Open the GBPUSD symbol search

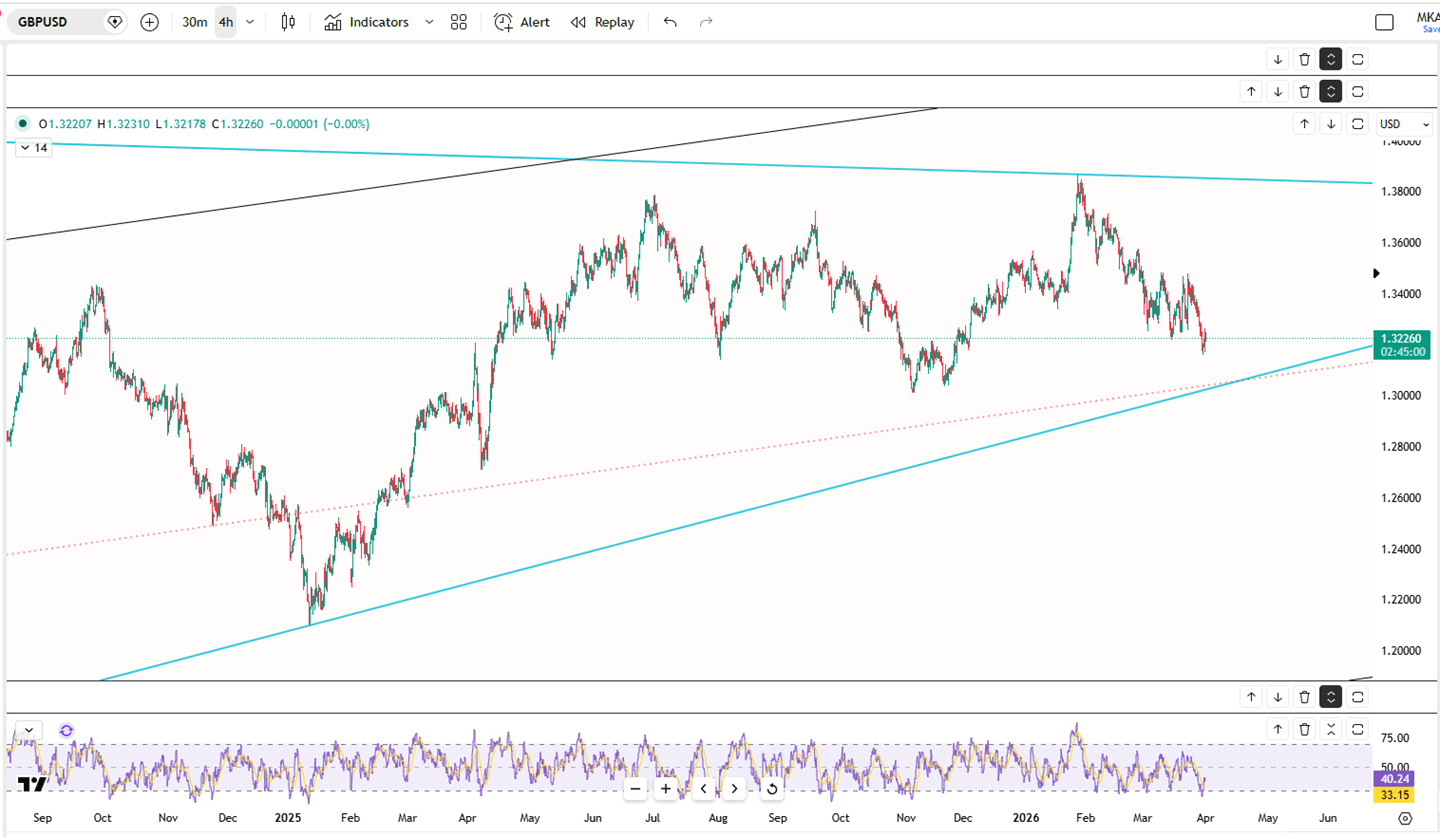pyautogui.click(x=55, y=22)
